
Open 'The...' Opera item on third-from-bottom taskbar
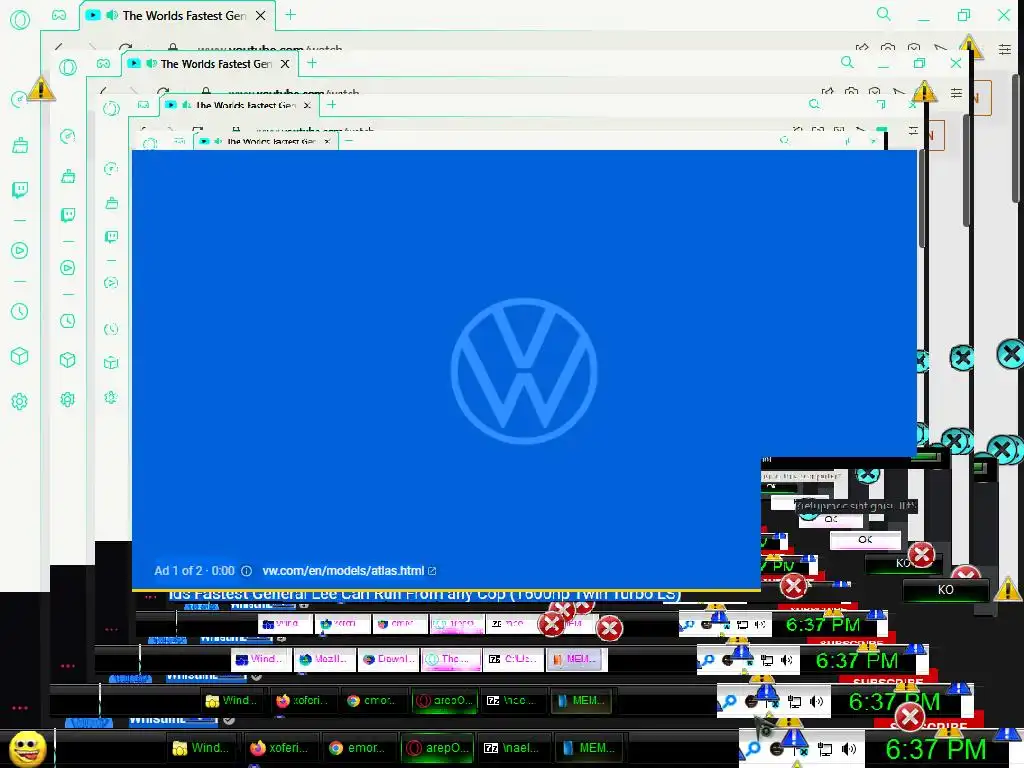[450, 660]
